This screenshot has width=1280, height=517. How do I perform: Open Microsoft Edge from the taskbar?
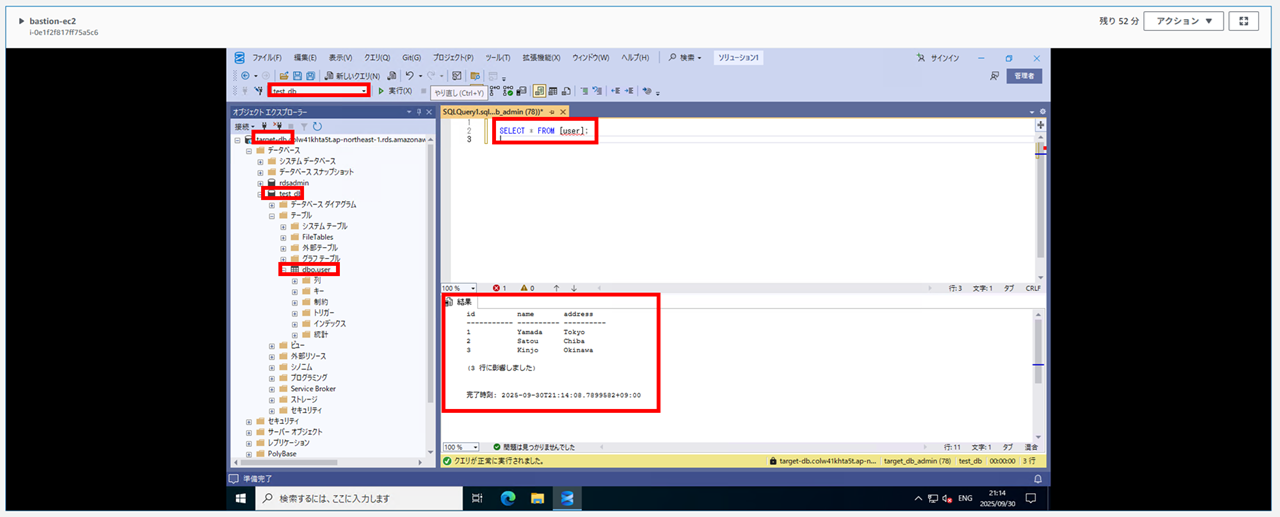[x=508, y=498]
